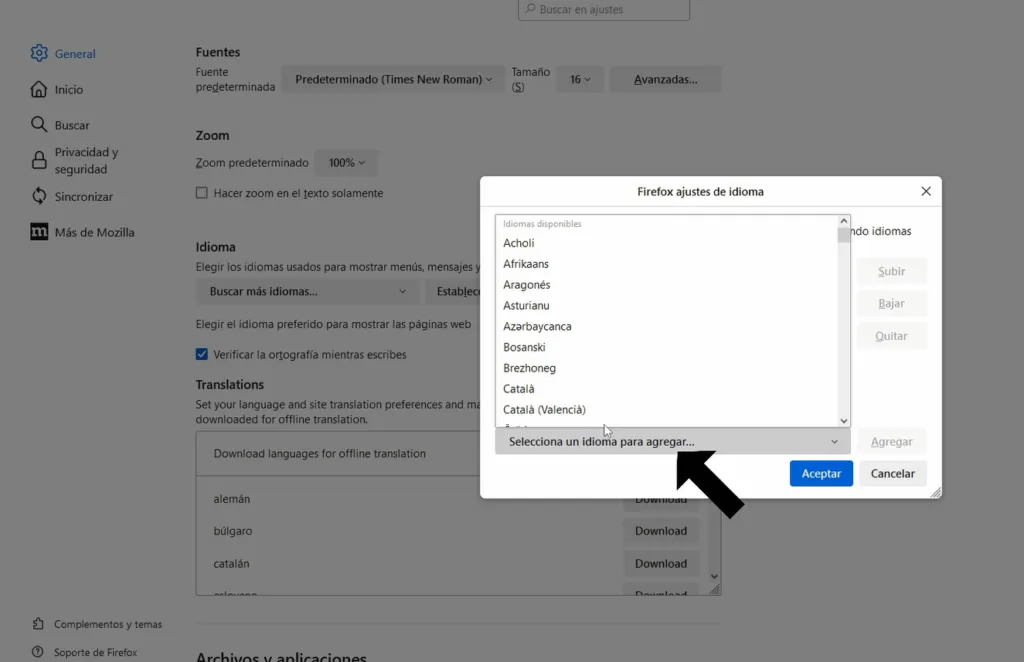1024x662 pixels.
Task: Click the Buscar en ajustes search field
Action: (x=604, y=9)
